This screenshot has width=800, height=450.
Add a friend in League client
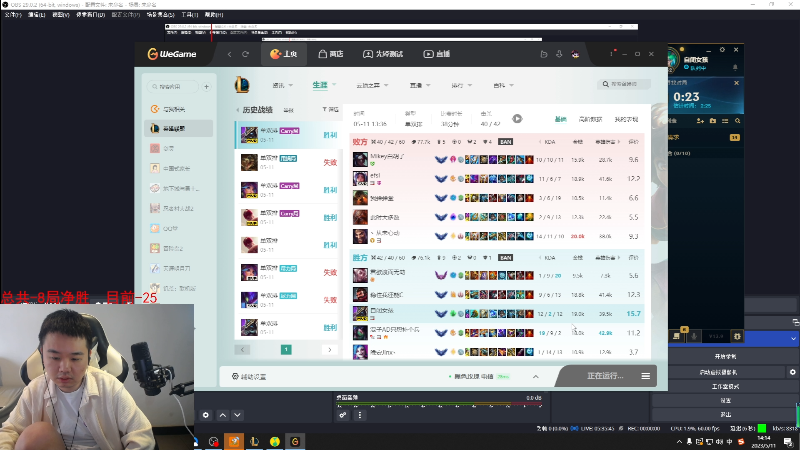pyautogui.click(x=700, y=121)
